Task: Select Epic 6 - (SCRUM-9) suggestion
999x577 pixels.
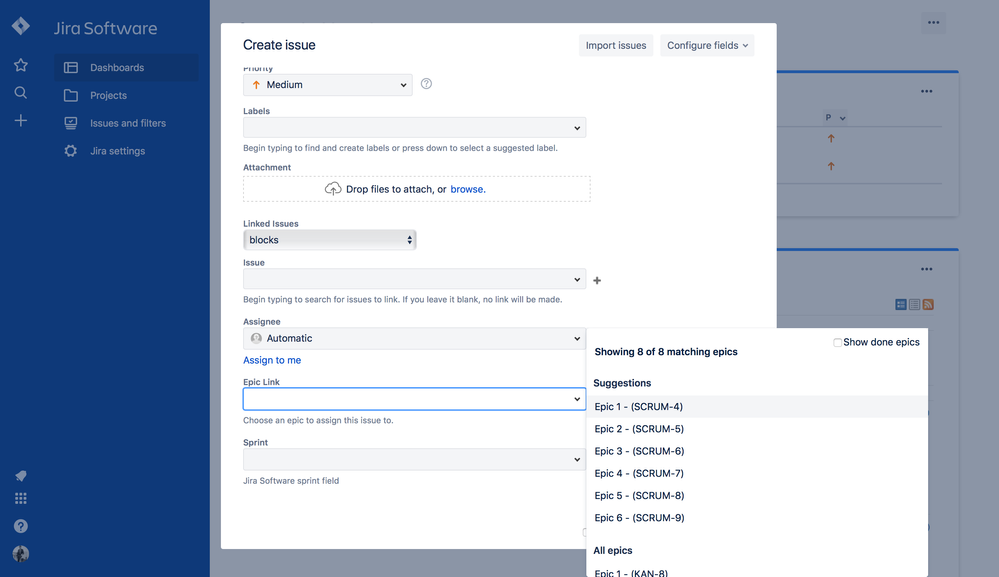Action: pos(757,518)
